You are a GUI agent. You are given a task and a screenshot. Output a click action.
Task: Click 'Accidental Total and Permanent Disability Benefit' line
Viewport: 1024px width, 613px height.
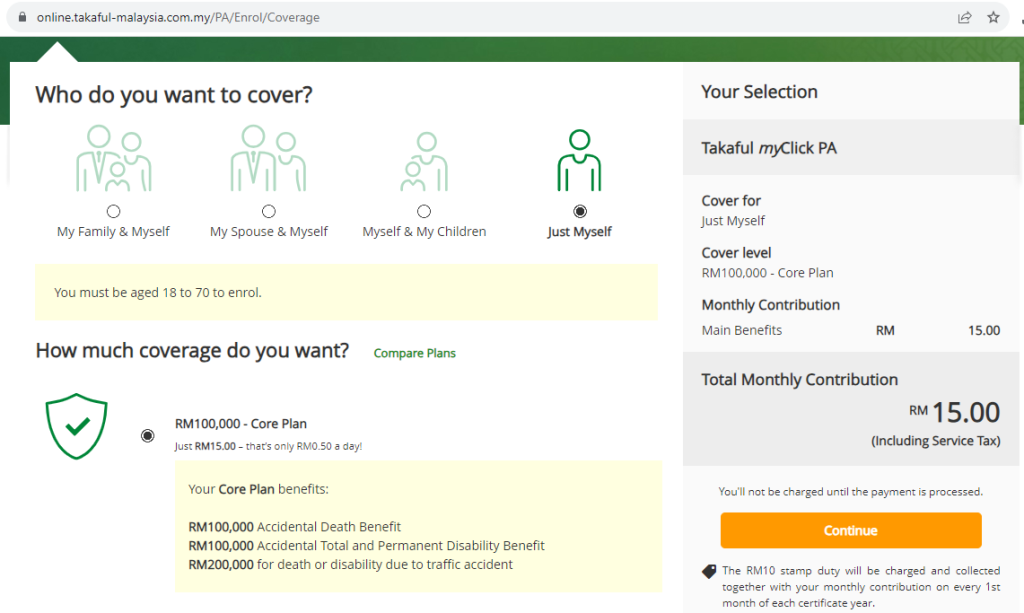366,546
